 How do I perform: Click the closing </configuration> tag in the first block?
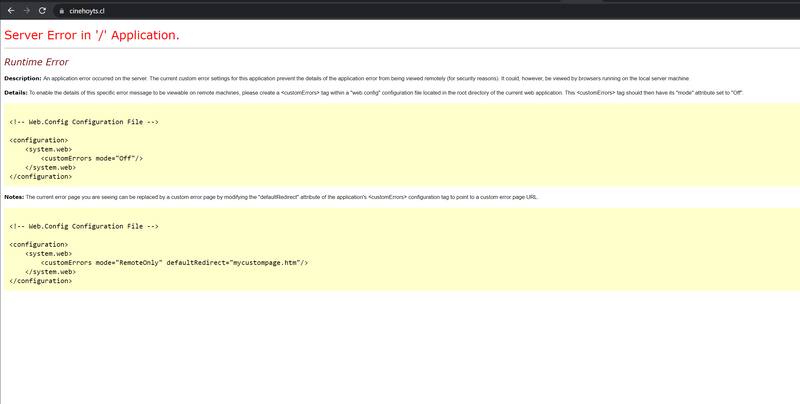40,176
